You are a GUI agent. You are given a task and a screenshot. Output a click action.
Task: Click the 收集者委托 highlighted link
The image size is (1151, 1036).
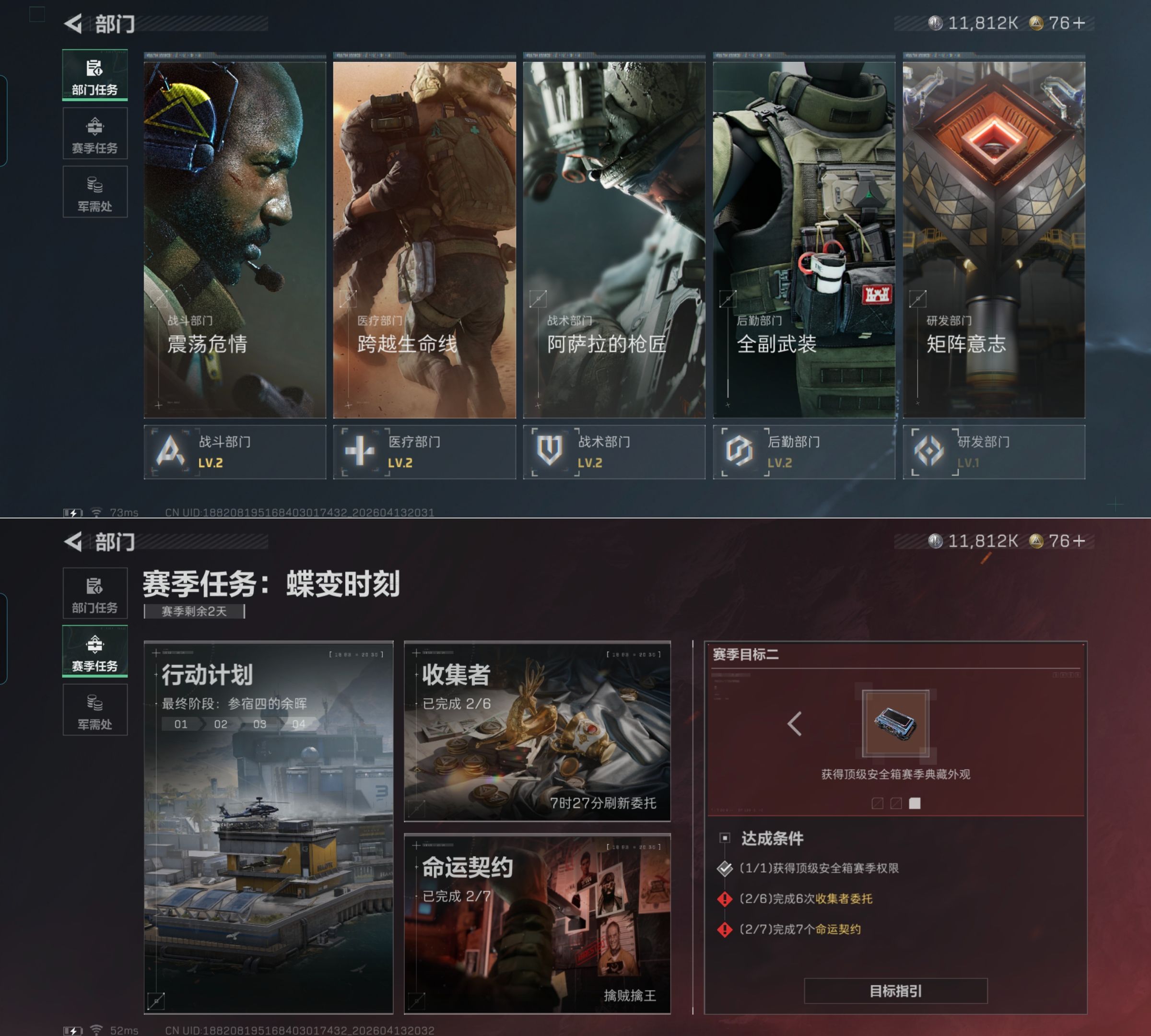[844, 899]
